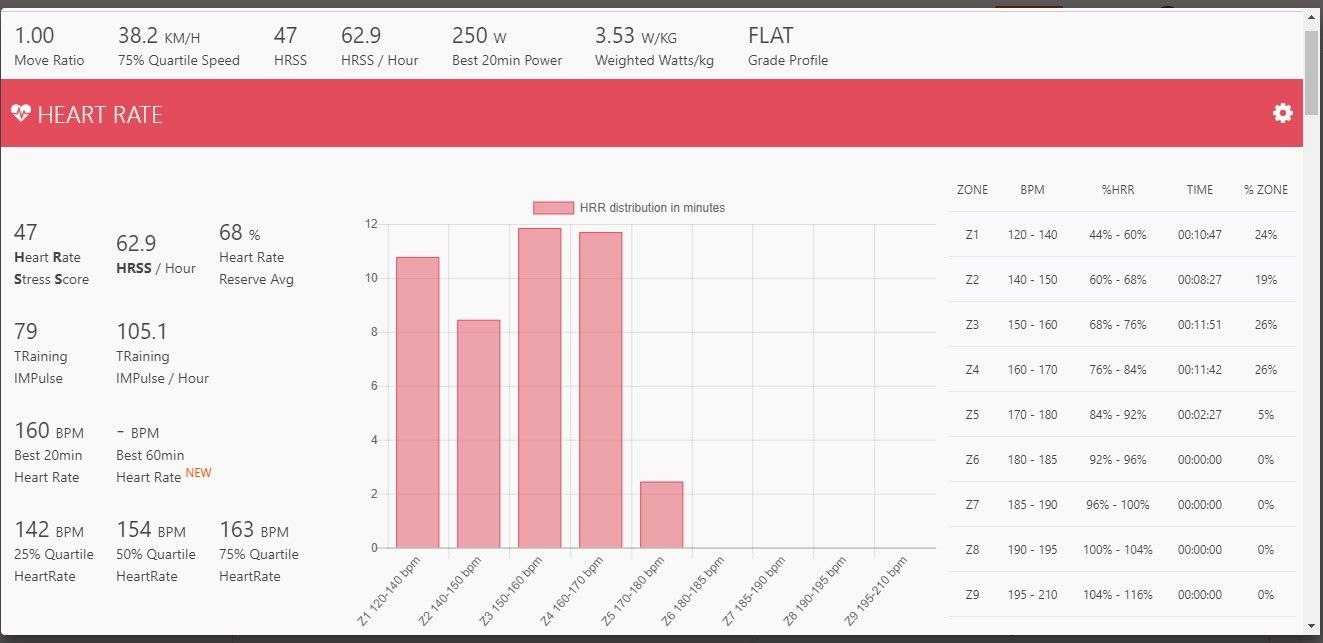This screenshot has width=1323, height=643.
Task: Click the ZONE column header
Action: [x=972, y=190]
